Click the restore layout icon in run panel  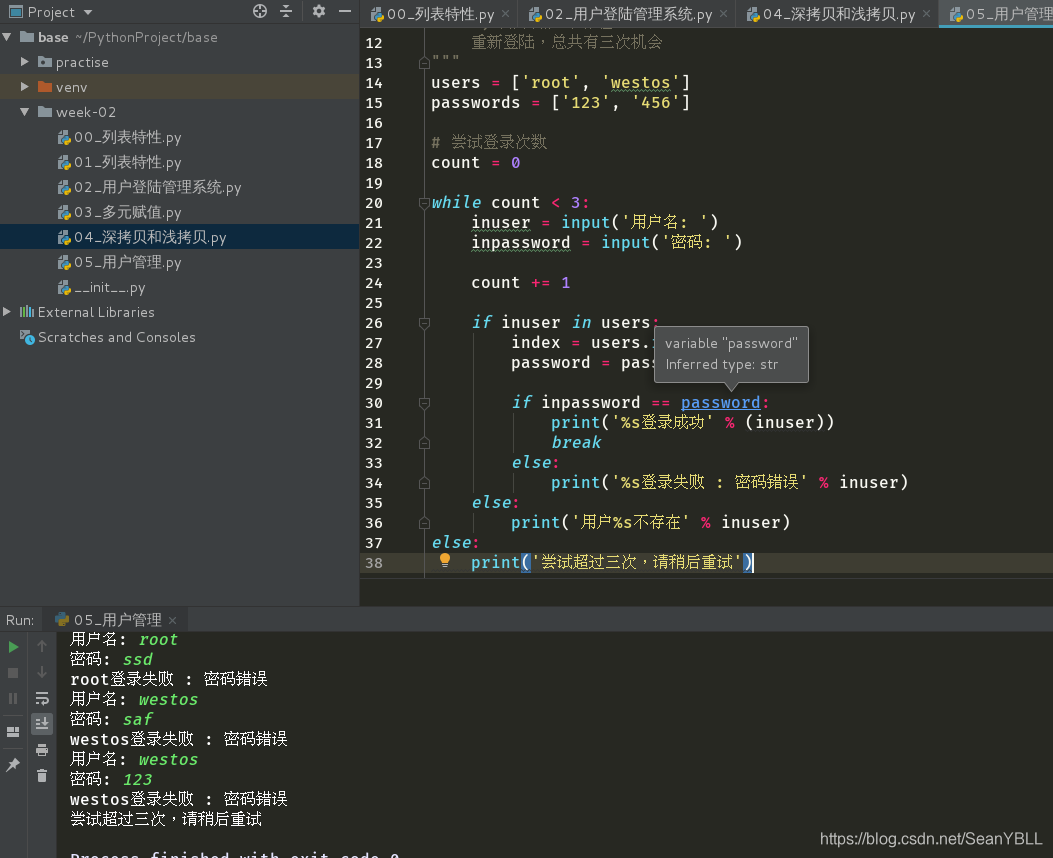(13, 732)
